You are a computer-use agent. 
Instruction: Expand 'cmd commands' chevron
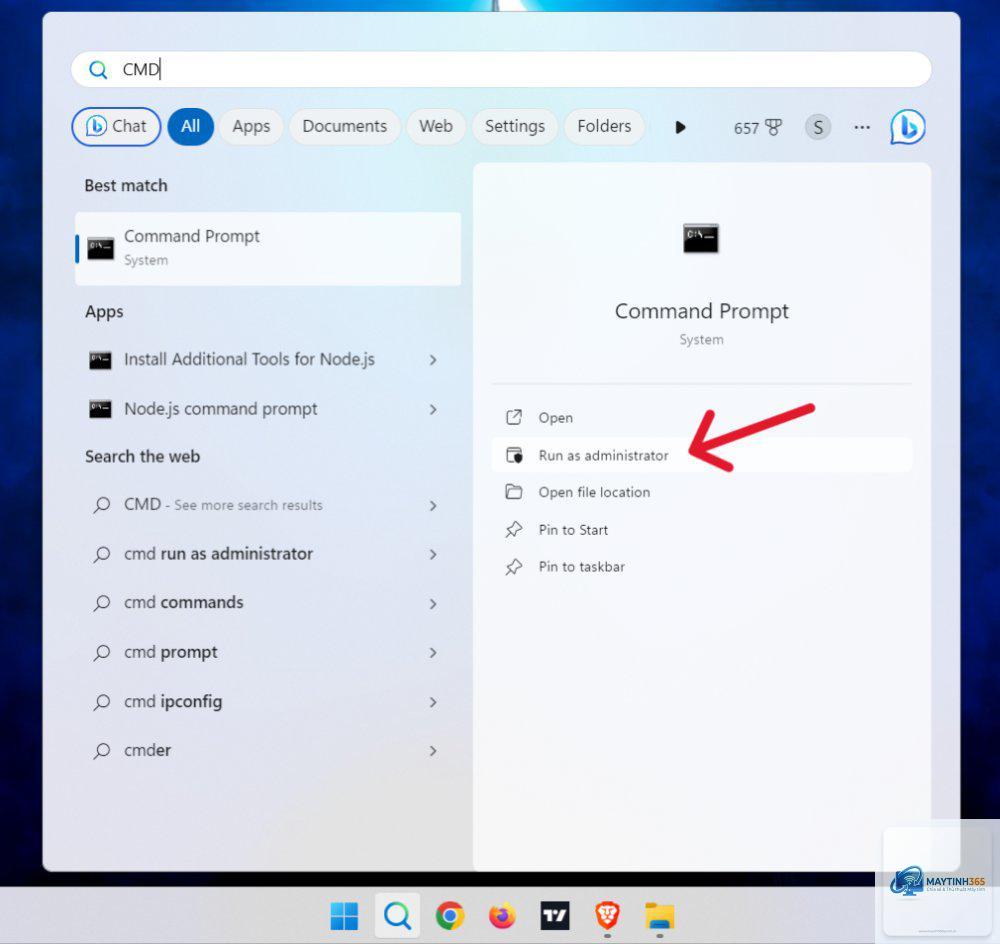tap(433, 604)
